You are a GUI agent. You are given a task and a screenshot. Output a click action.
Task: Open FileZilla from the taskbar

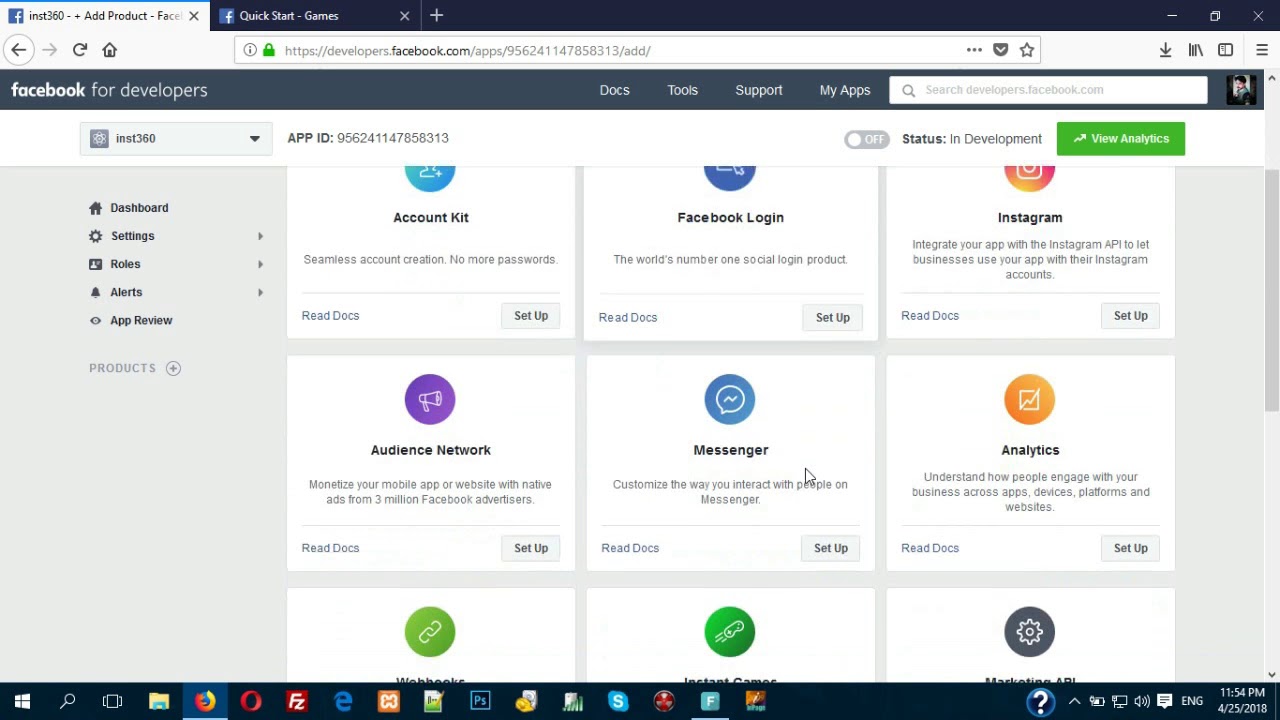[x=297, y=701]
